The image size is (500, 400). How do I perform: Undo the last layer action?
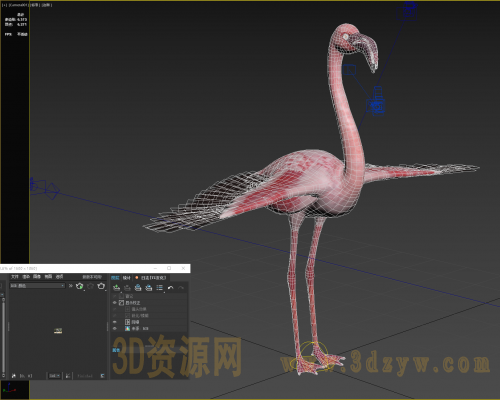(x=171, y=288)
